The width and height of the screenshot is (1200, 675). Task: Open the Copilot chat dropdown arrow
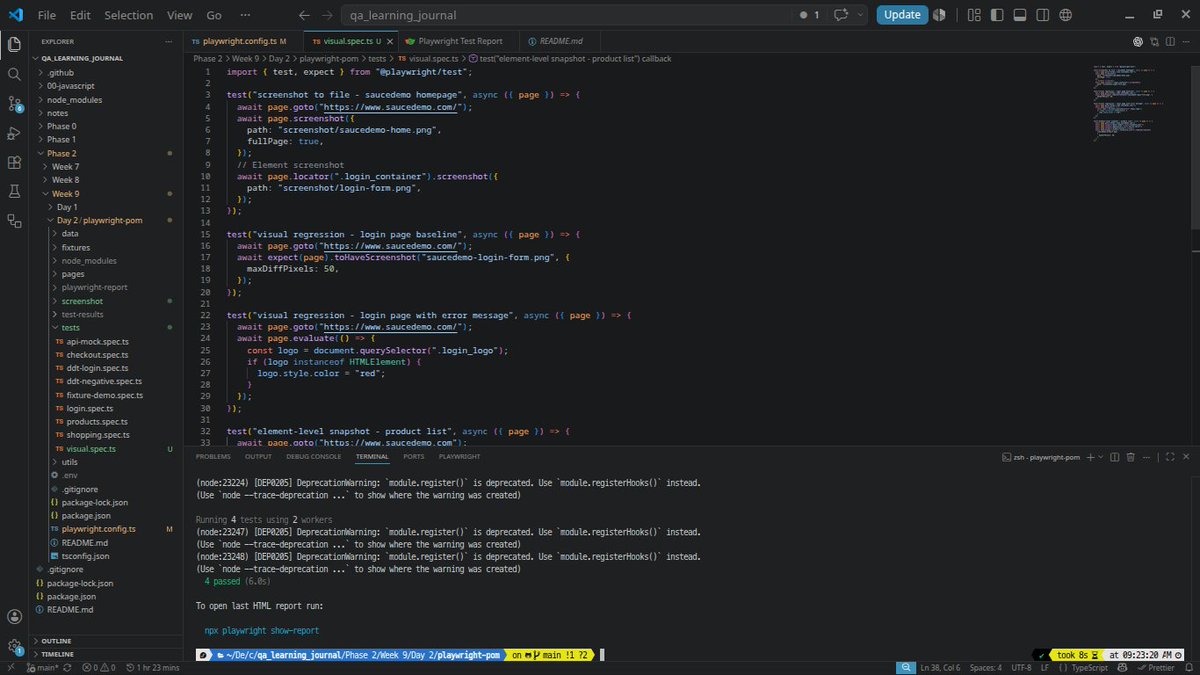(861, 15)
